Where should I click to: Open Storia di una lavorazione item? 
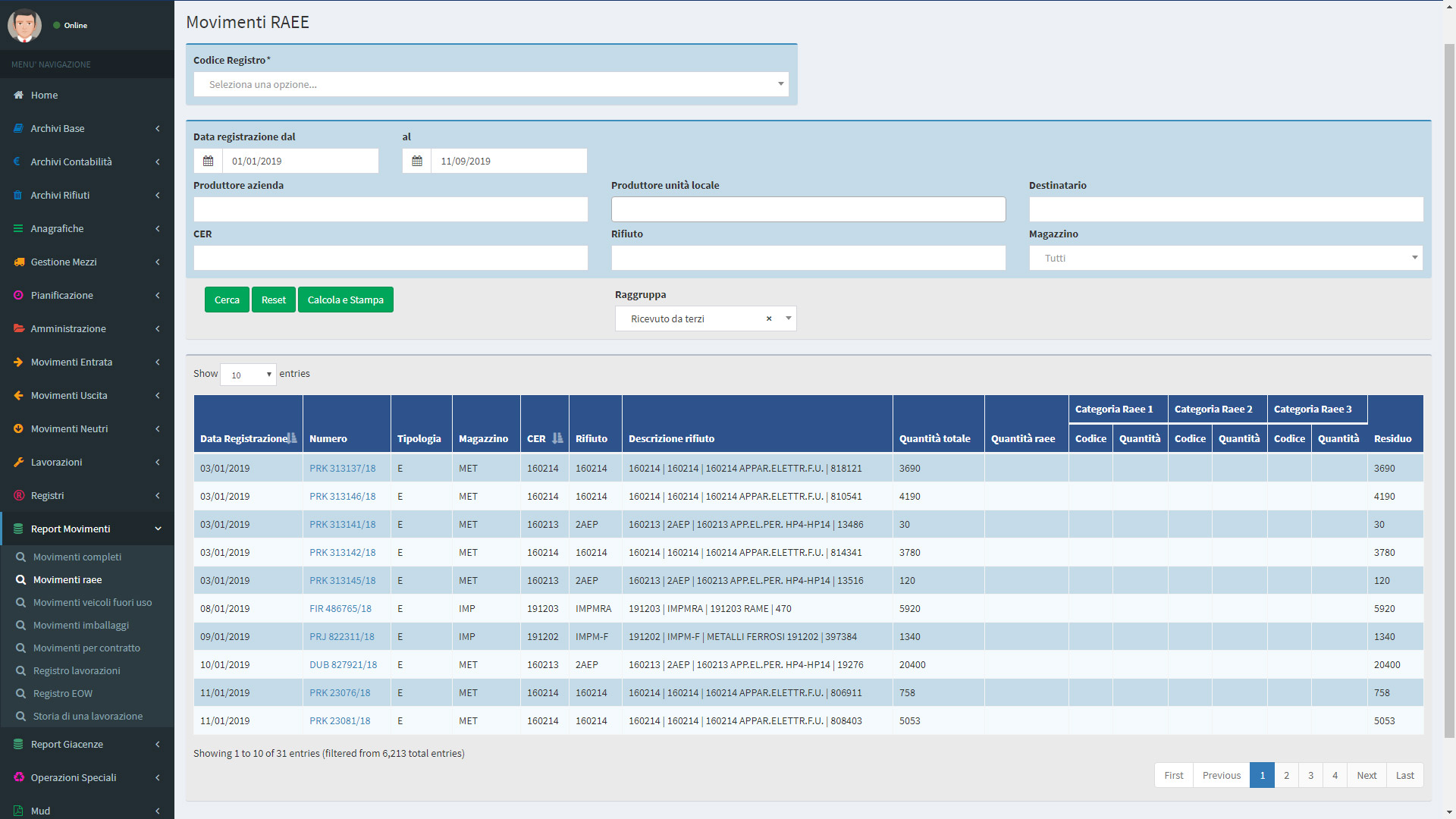click(88, 716)
